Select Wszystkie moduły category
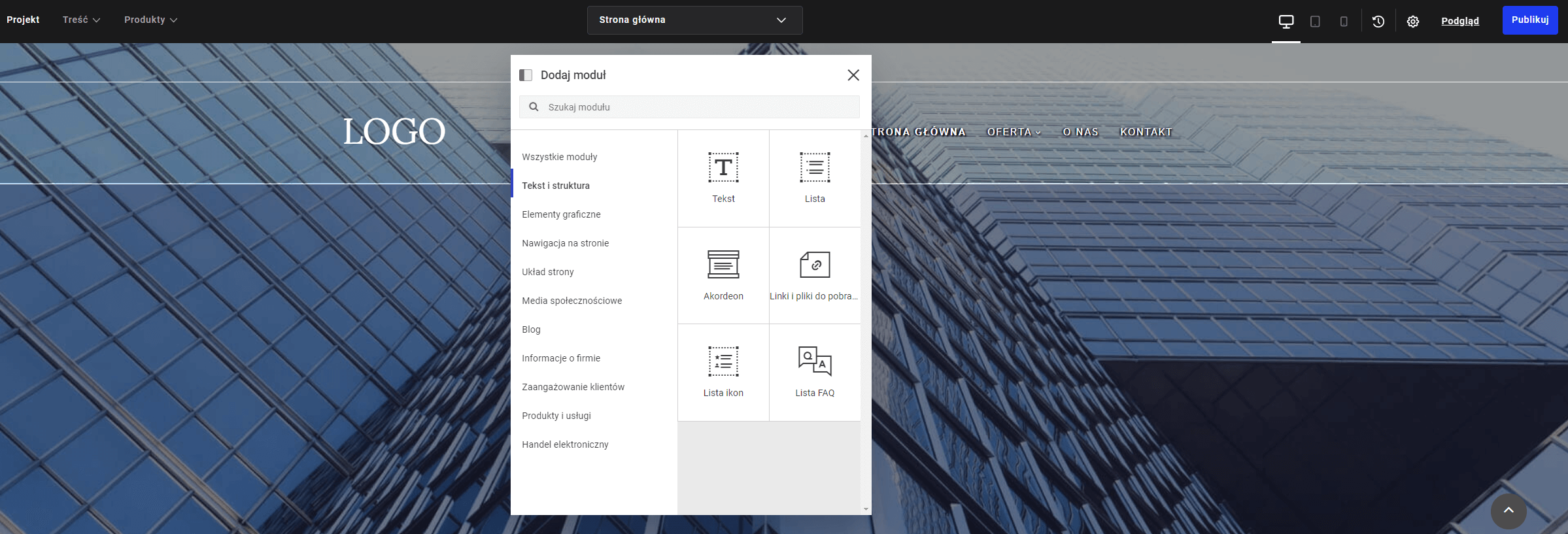Viewport: 1568px width, 534px height. pyautogui.click(x=594, y=157)
